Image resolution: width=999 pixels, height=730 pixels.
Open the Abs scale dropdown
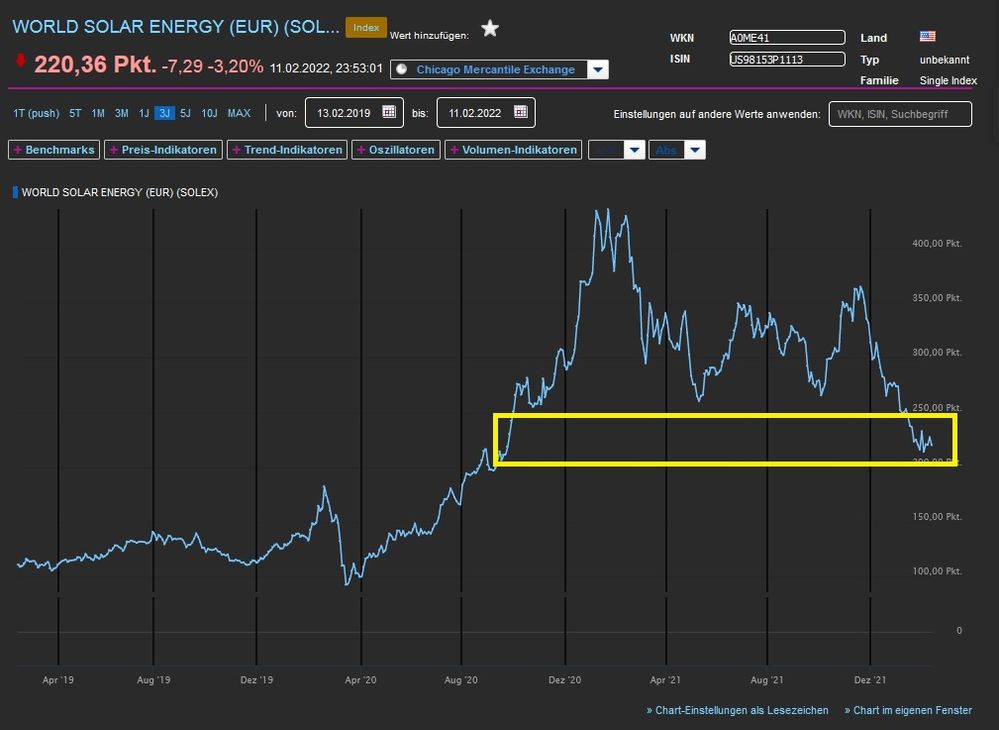pyautogui.click(x=695, y=150)
